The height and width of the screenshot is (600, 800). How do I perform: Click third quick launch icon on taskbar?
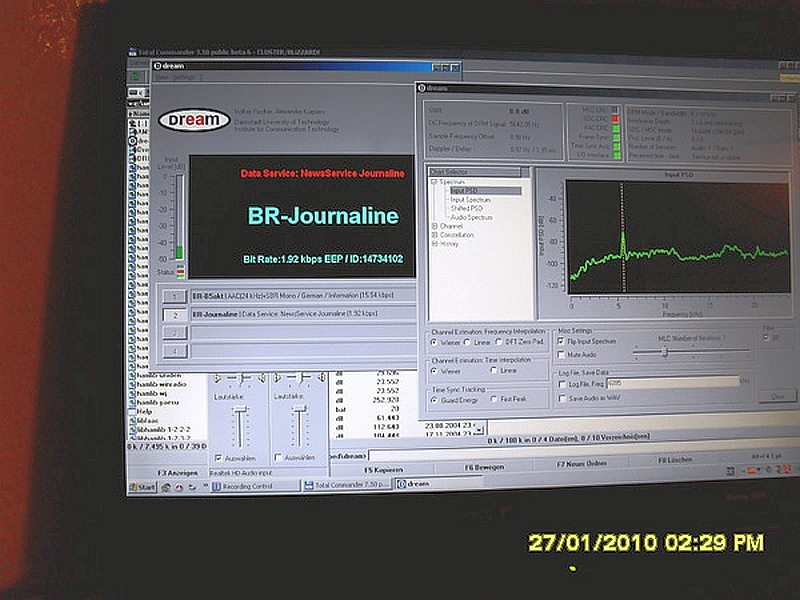[x=192, y=488]
